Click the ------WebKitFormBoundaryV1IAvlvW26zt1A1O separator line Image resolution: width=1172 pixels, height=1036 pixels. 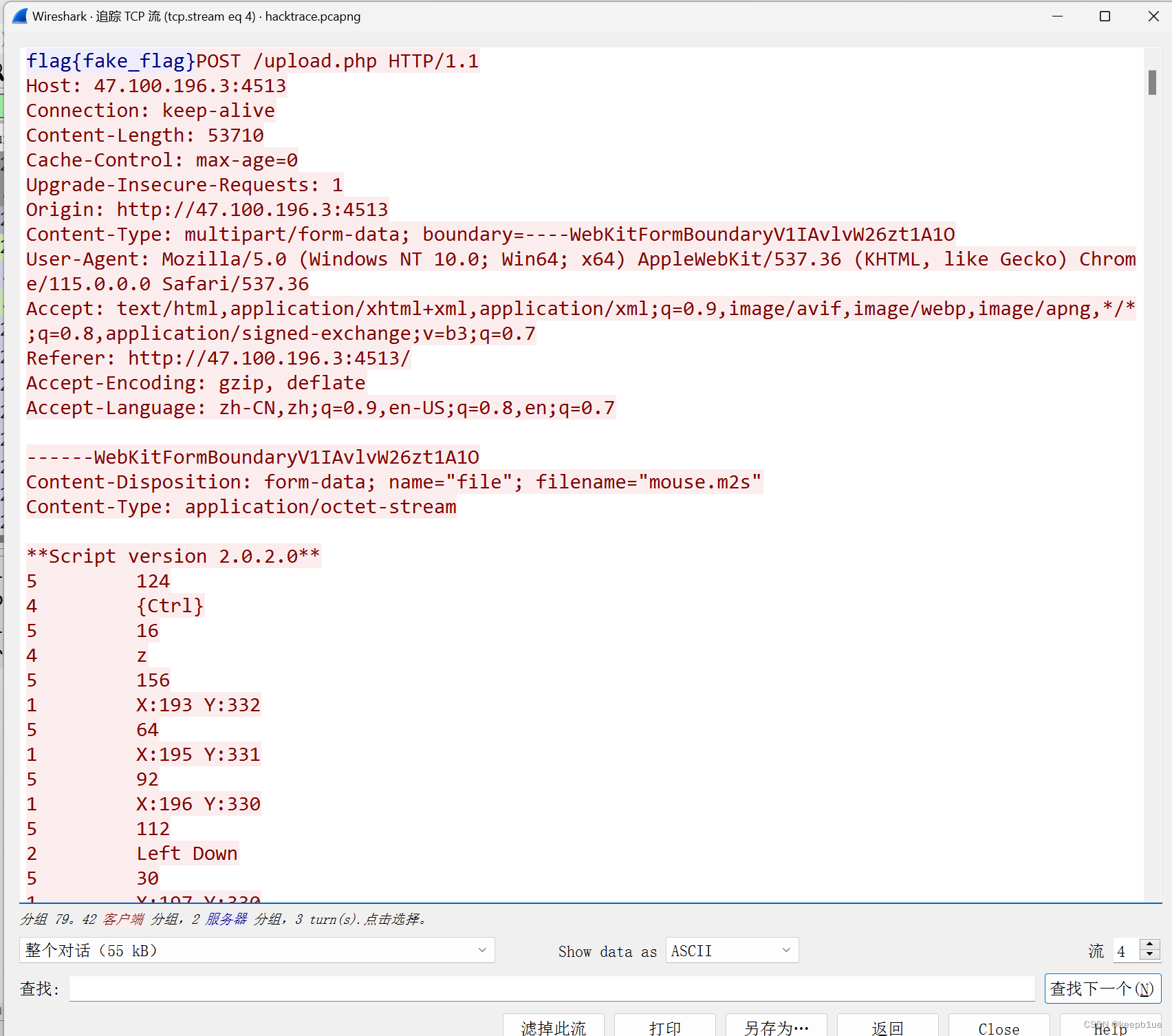pyautogui.click(x=253, y=457)
